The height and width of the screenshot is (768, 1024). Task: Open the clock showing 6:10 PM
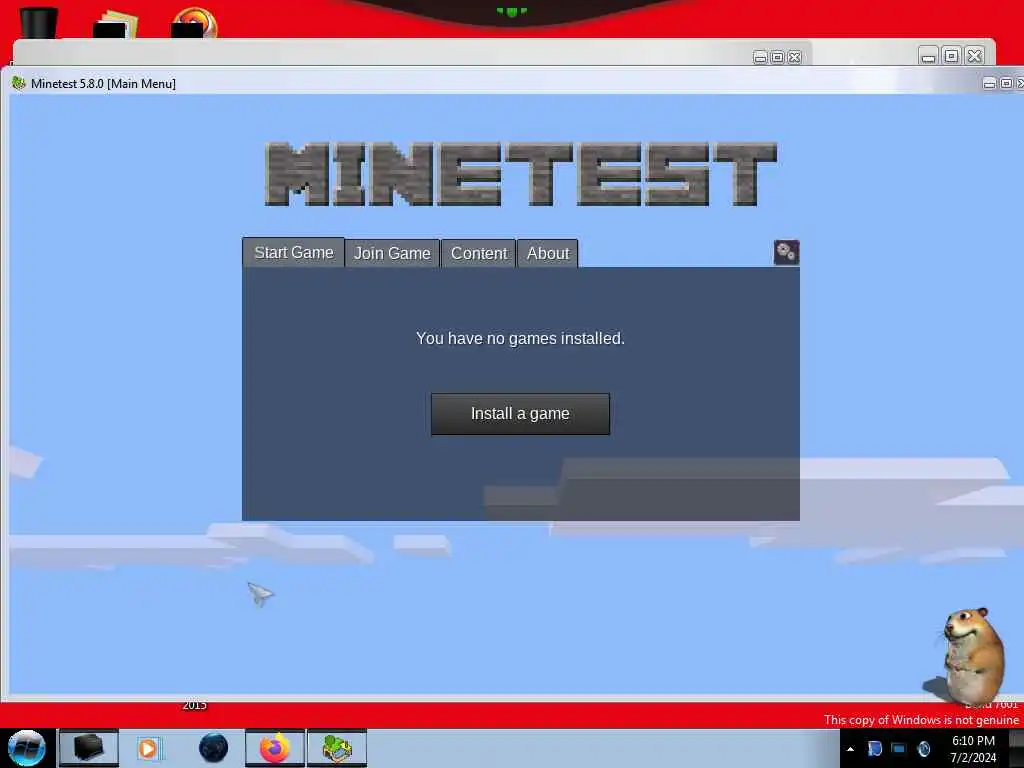973,749
